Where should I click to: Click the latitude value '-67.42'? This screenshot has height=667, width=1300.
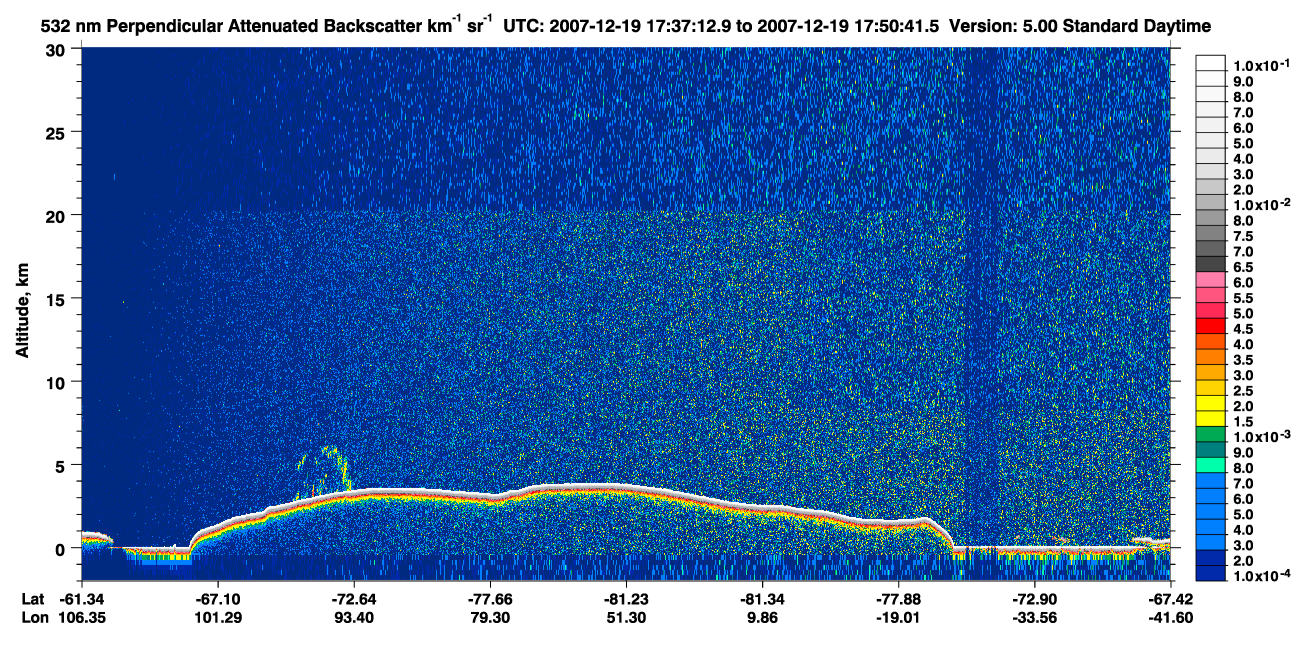click(x=1170, y=599)
